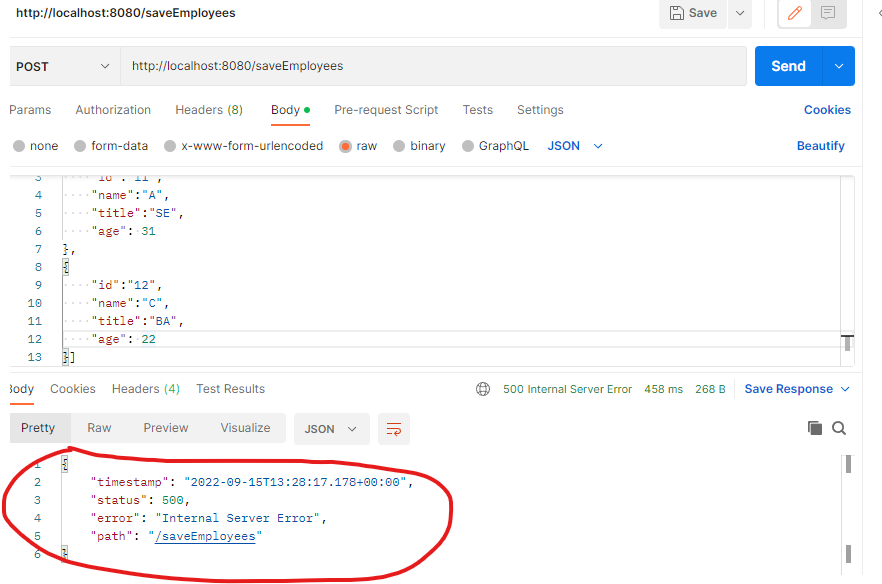The image size is (882, 584).
Task: Open the Pre-request Script tab
Action: (x=386, y=110)
